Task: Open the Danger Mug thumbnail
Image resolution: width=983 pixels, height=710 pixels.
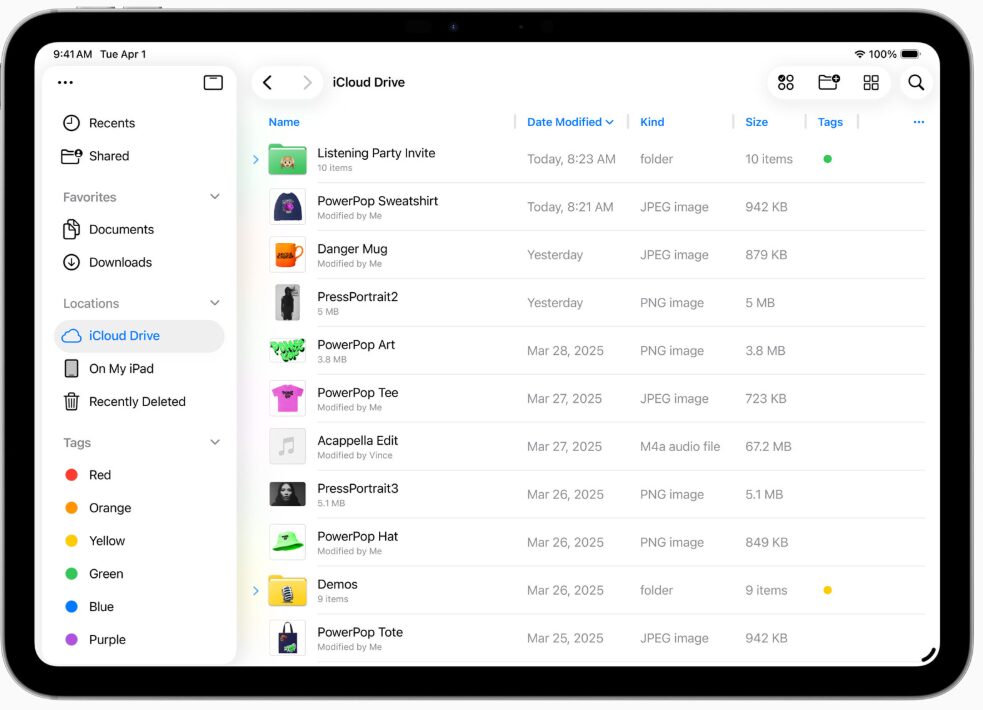Action: coord(287,254)
